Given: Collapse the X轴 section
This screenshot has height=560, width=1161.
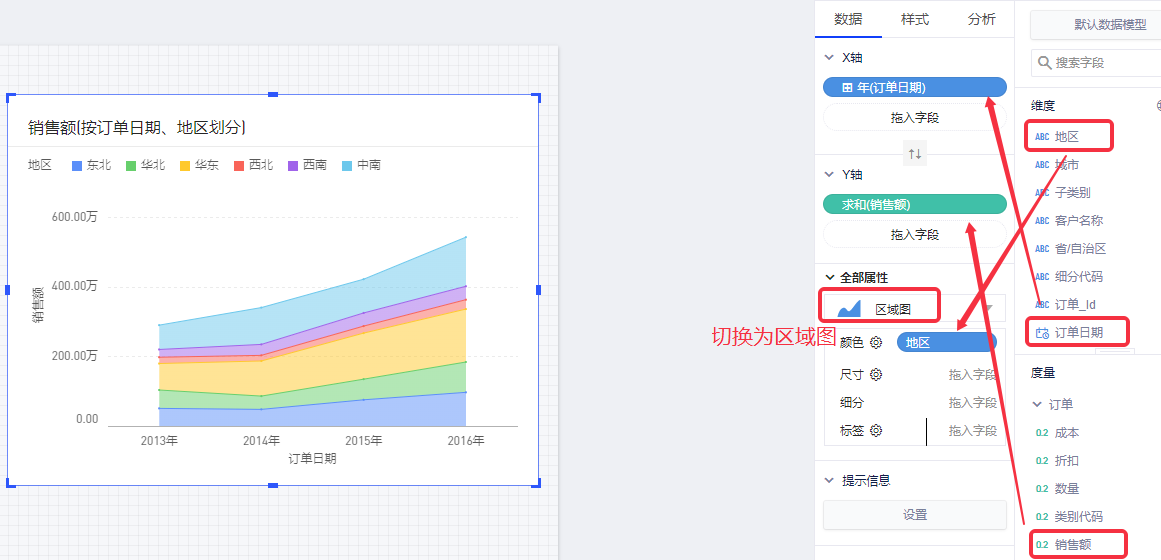Looking at the screenshot, I should tap(829, 58).
